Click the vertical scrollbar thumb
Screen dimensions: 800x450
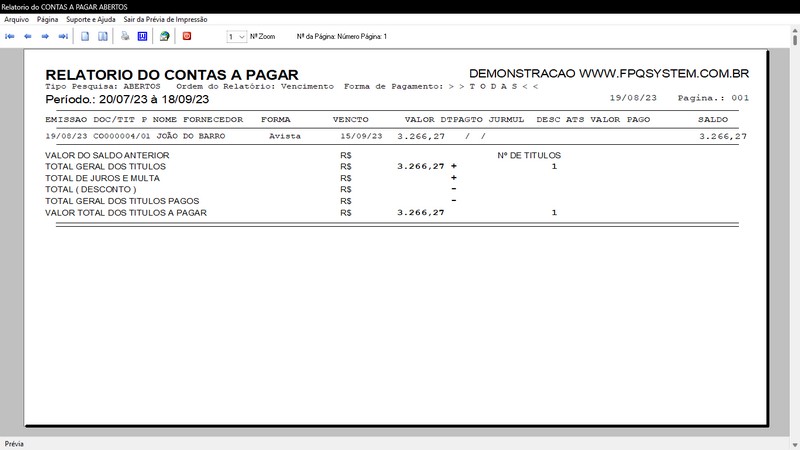coord(795,40)
